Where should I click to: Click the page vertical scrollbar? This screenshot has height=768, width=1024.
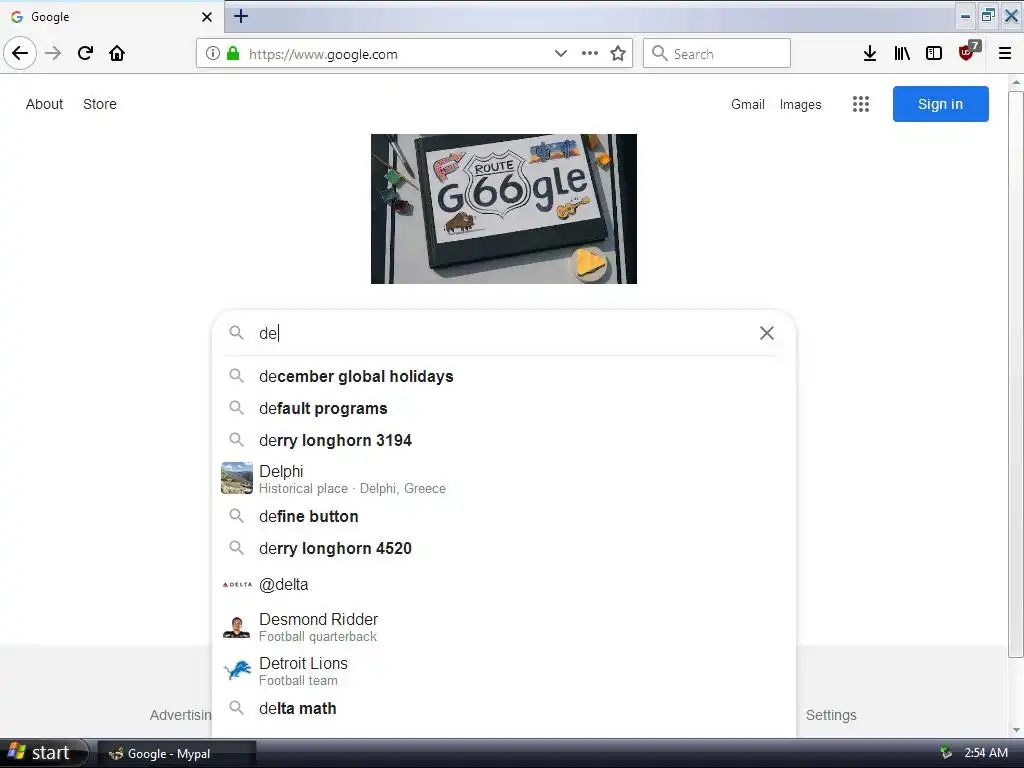point(1016,374)
